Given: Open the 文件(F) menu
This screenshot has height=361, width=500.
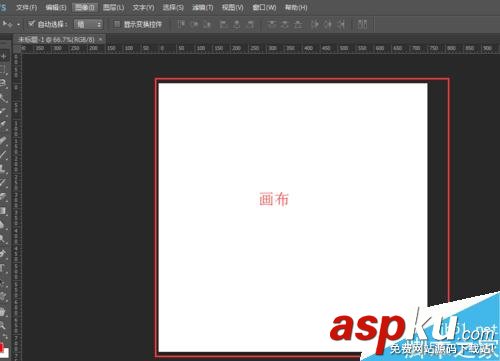Looking at the screenshot, I should point(27,7).
